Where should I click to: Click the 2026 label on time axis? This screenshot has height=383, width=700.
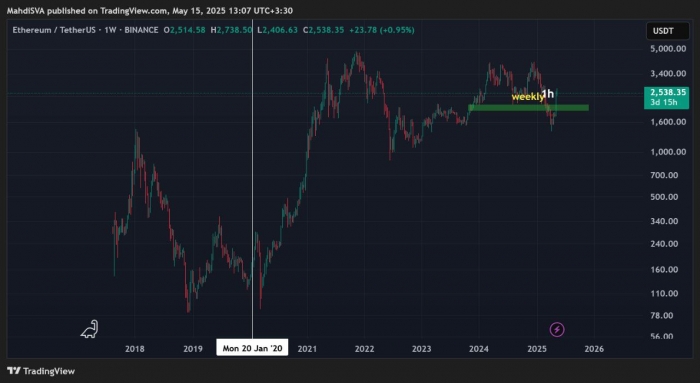tap(594, 349)
